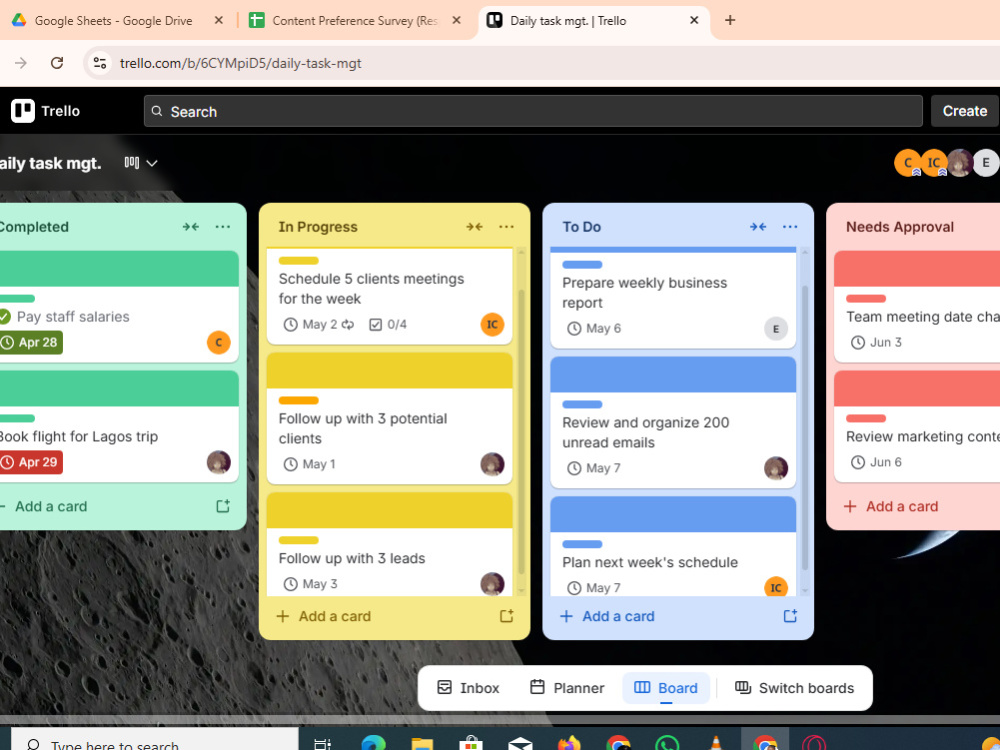Add a card to Needs Approval list

[x=891, y=506]
